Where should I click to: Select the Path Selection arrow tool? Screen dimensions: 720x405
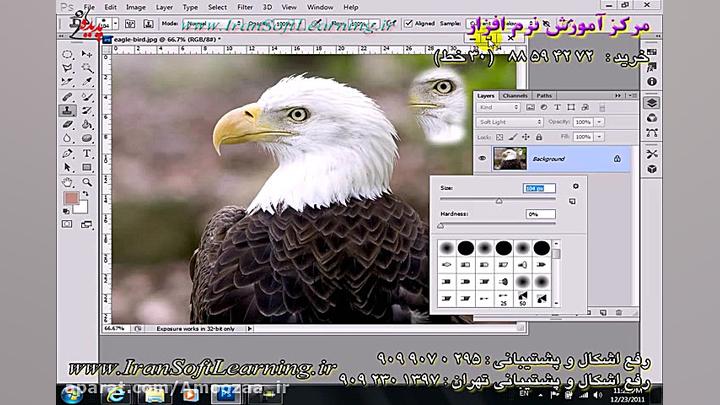(x=68, y=168)
